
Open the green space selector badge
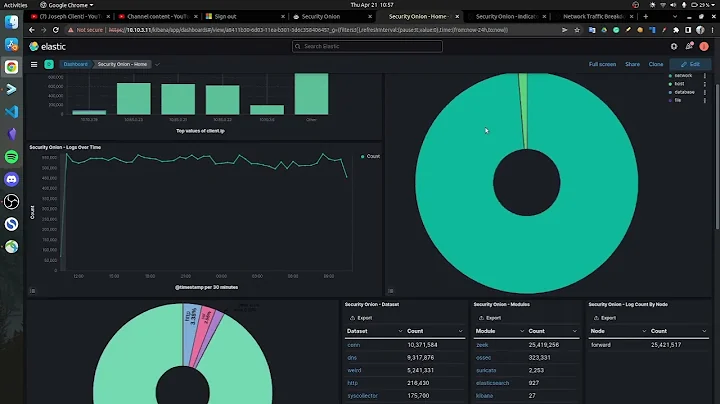[x=49, y=64]
